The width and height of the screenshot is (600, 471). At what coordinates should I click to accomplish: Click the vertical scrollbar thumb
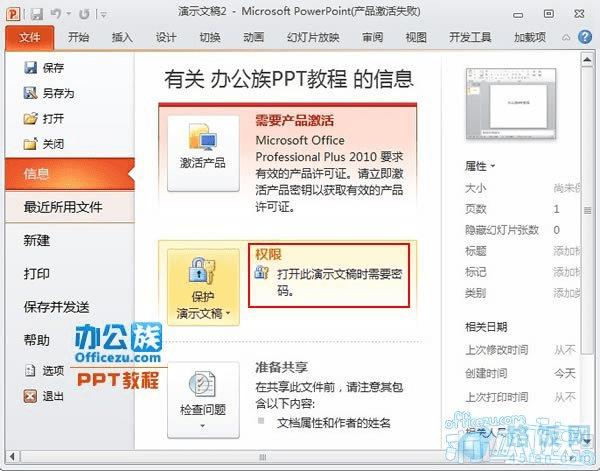tap(587, 210)
